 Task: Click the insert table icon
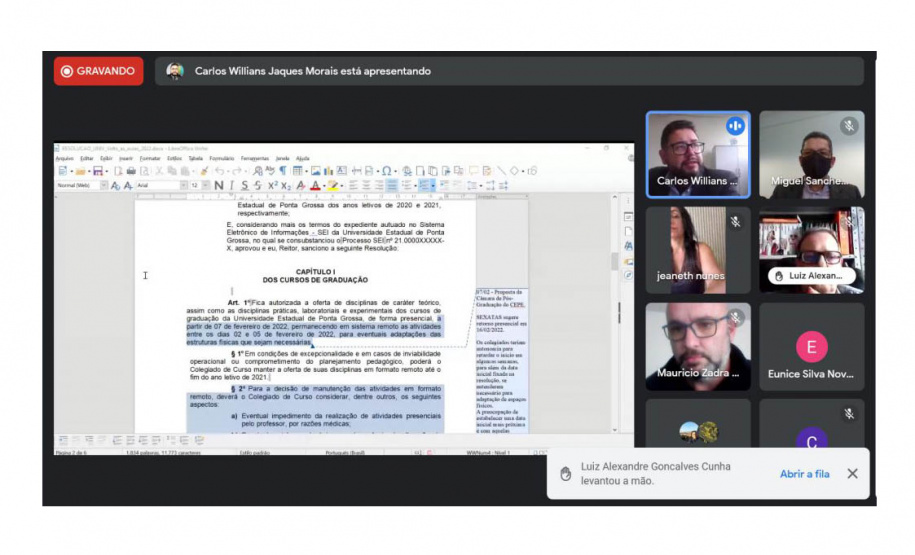point(298,171)
